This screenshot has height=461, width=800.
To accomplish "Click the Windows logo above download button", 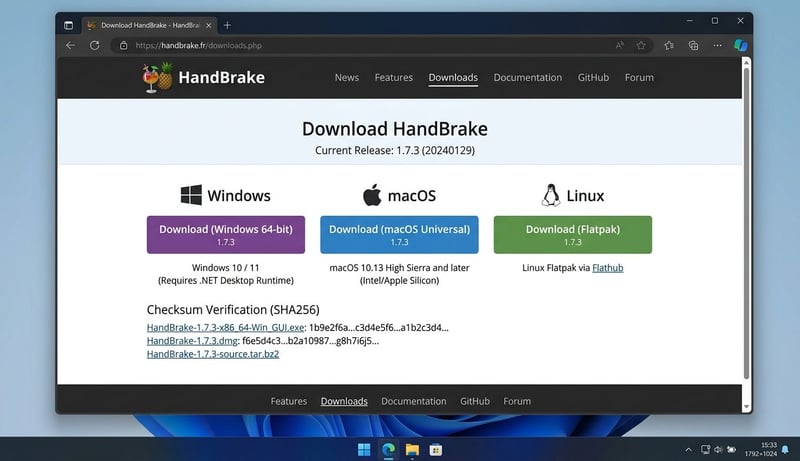I will (x=191, y=195).
